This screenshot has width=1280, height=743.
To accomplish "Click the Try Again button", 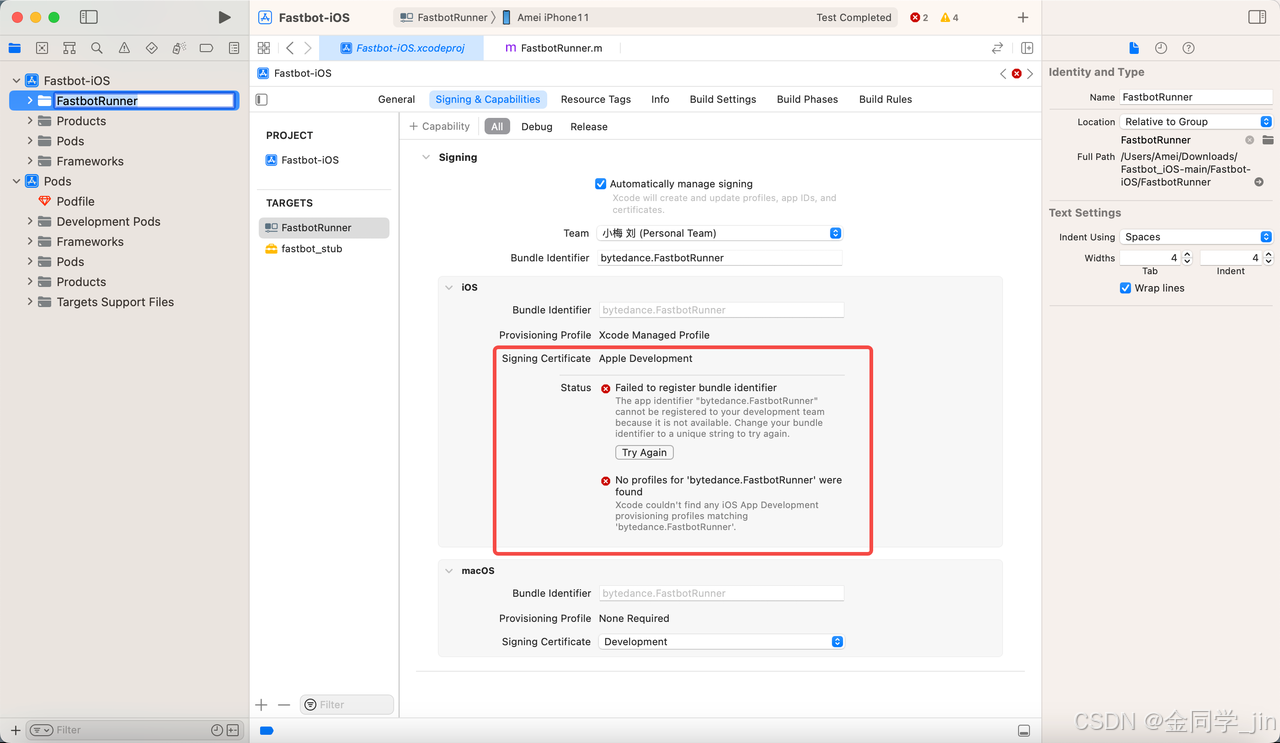I will coord(644,453).
